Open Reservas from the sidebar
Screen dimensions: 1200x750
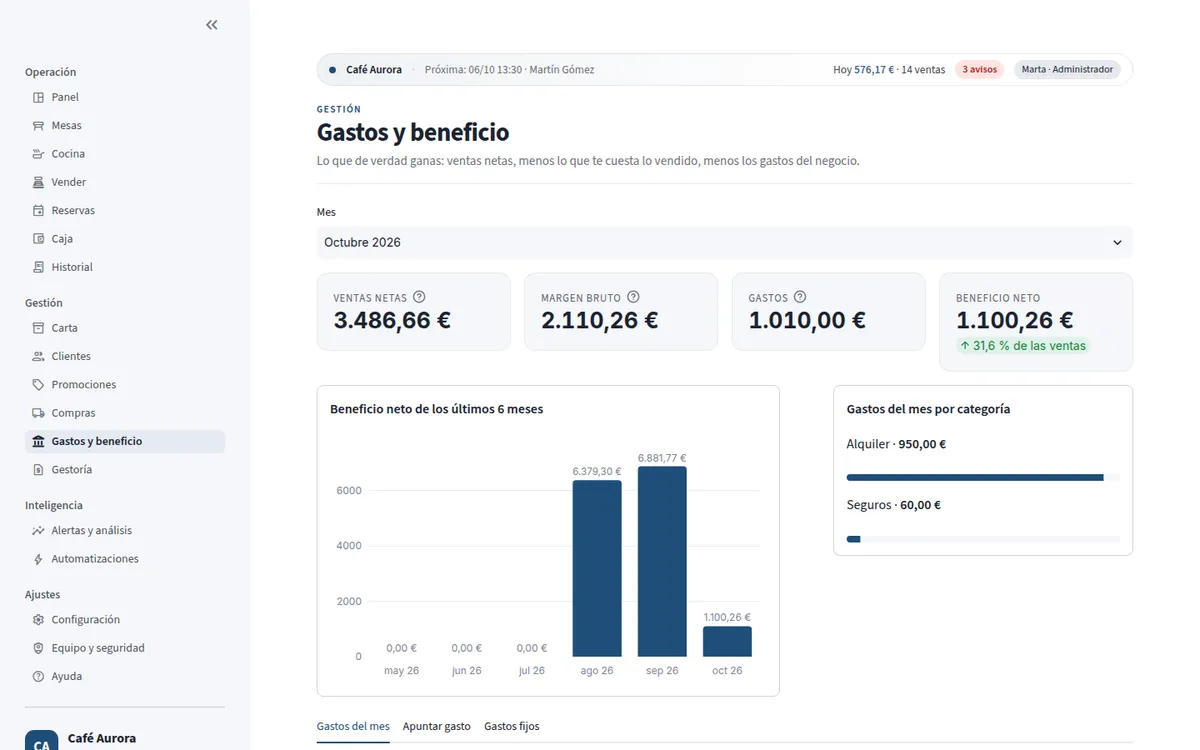pos(125,211)
